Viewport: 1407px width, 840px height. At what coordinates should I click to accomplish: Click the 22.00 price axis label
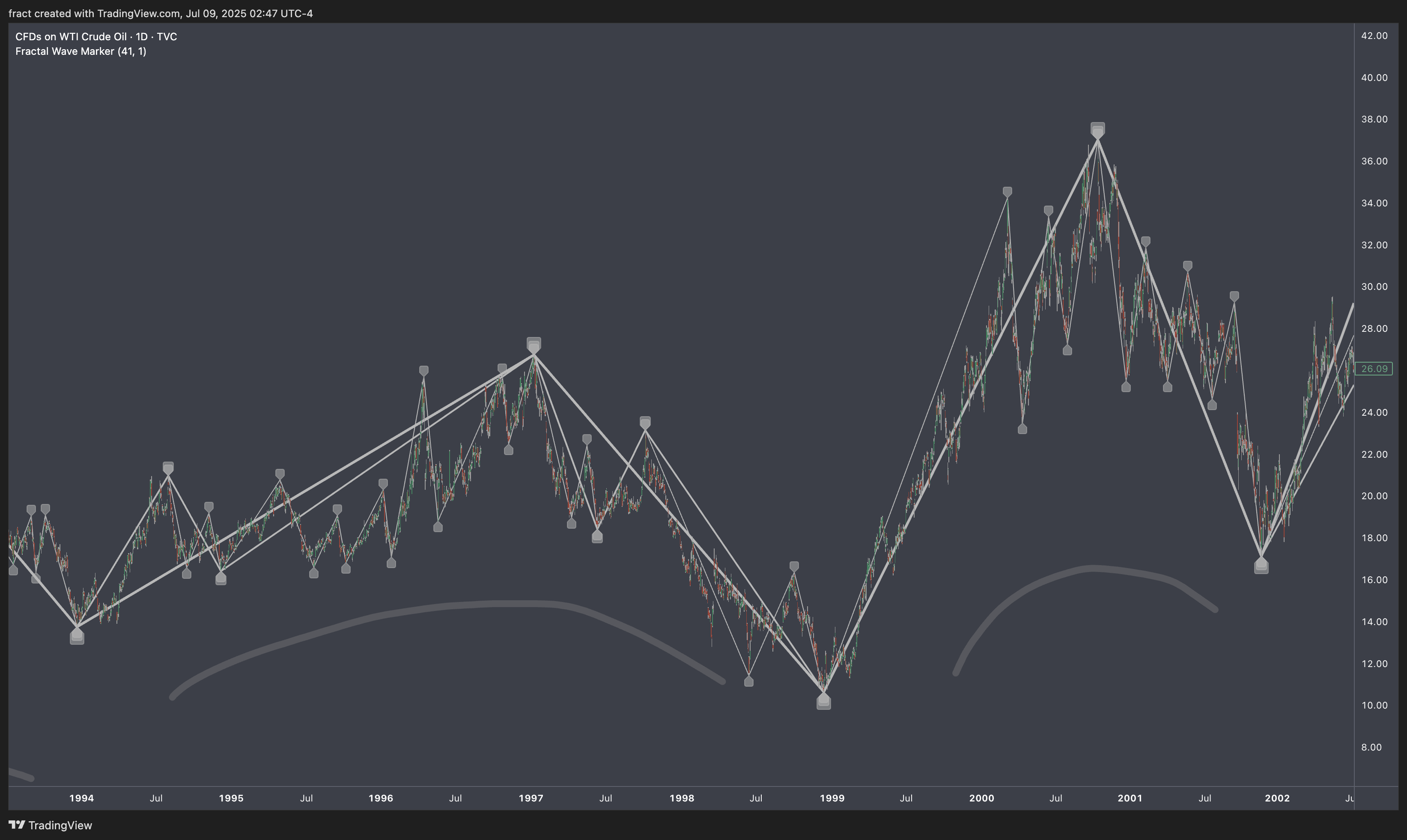pos(1374,455)
